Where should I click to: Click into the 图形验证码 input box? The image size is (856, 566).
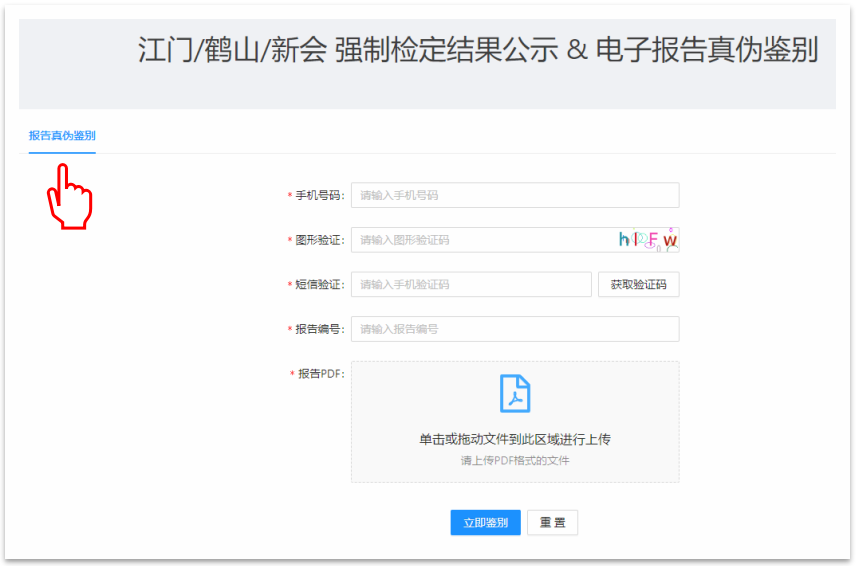pyautogui.click(x=480, y=240)
